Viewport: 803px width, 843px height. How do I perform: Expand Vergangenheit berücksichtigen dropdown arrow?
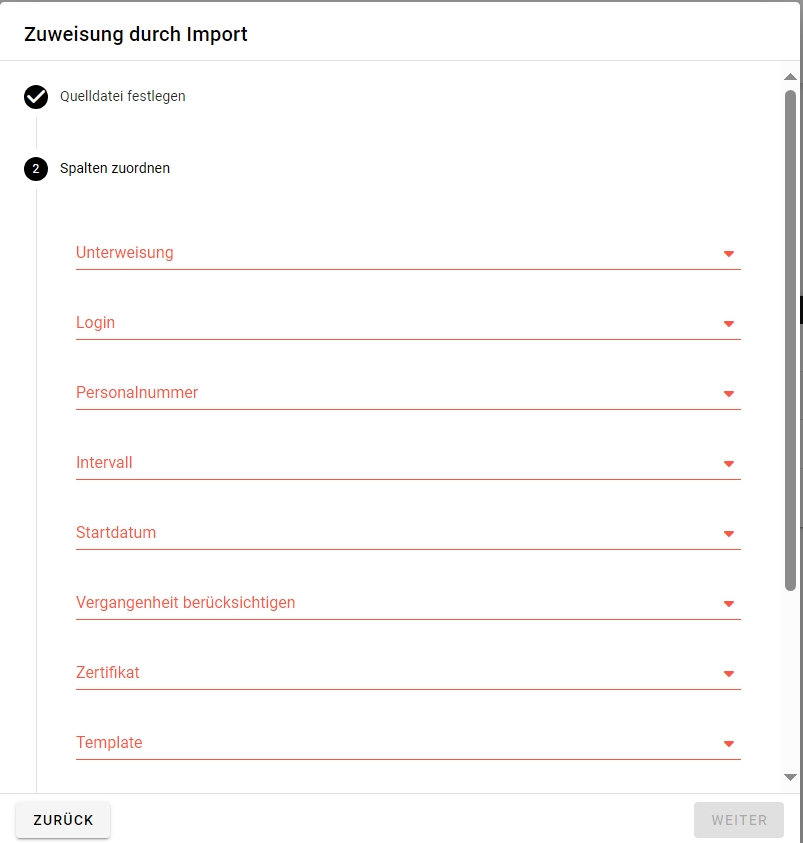click(728, 604)
